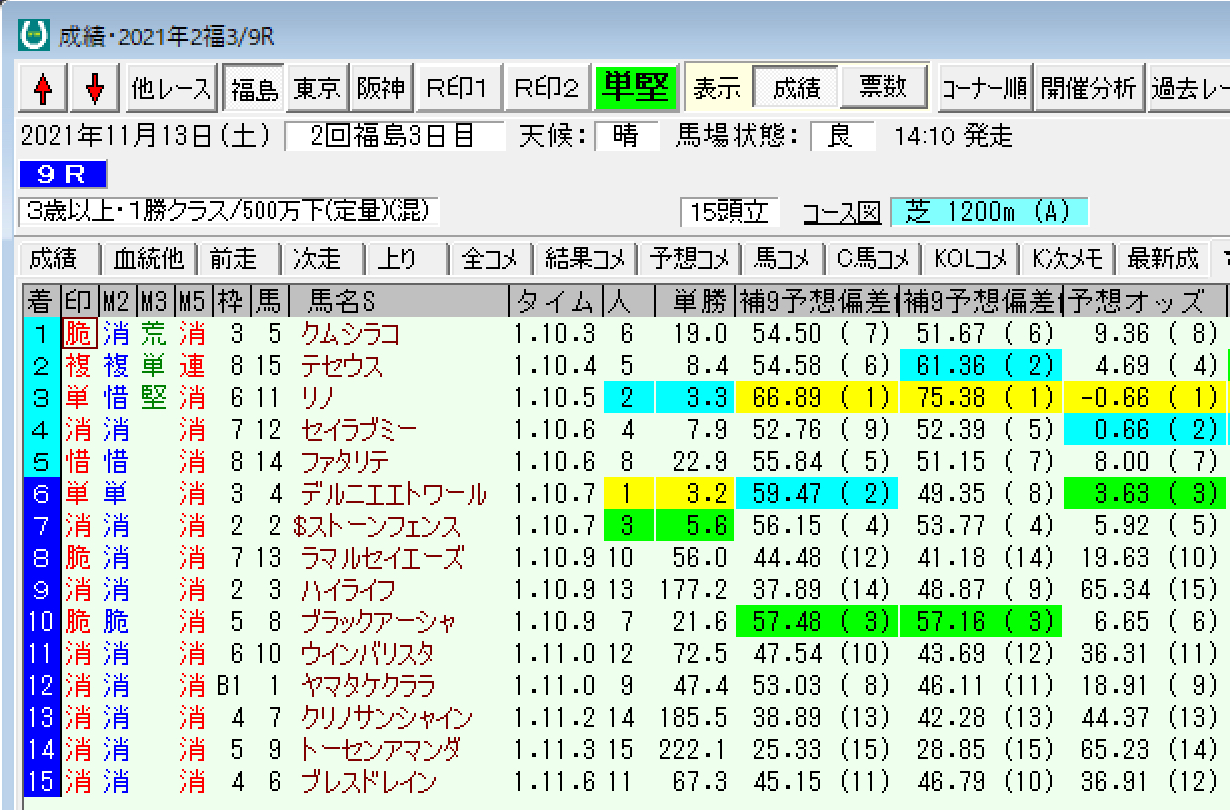The height and width of the screenshot is (810, 1230).
Task: Click the 芝 1200m (A) course field
Action: 988,212
